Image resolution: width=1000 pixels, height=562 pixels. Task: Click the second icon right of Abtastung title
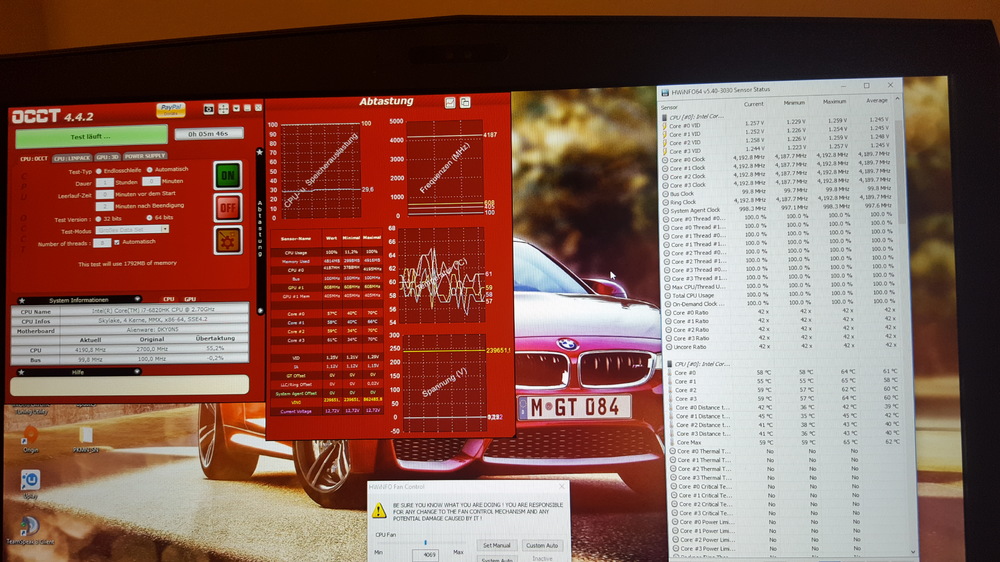coord(465,102)
